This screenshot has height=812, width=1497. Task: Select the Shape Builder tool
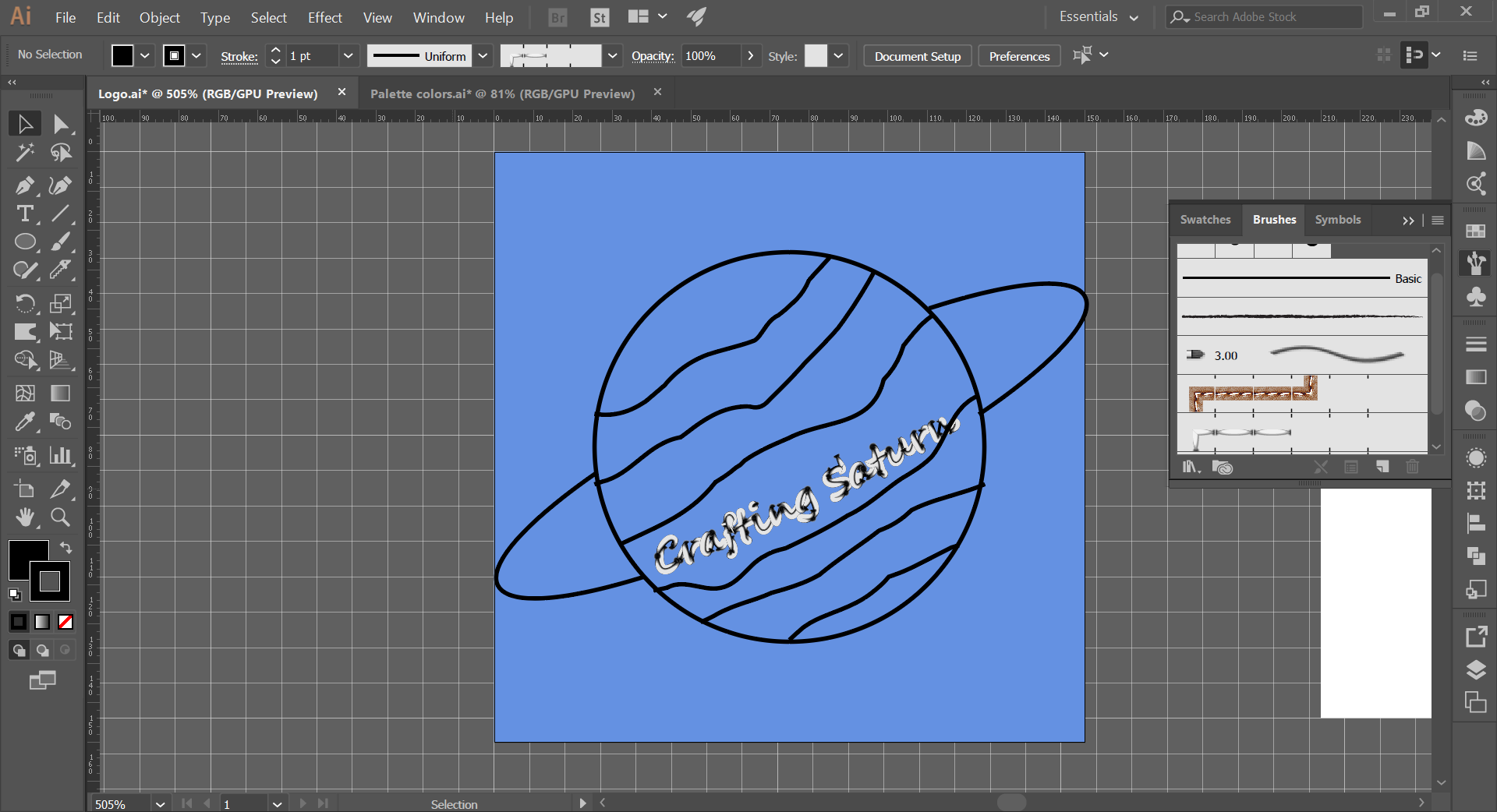coord(25,359)
